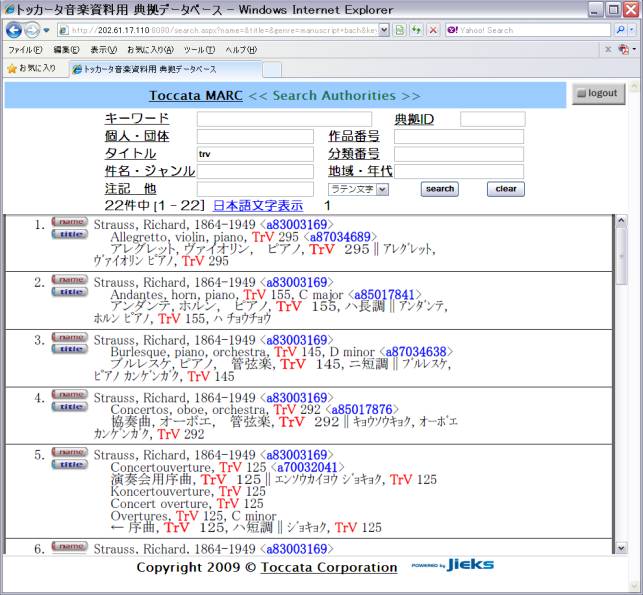The width and height of the screenshot is (643, 595).
Task: Open the search options dropdown arrow
Action: 632,30
